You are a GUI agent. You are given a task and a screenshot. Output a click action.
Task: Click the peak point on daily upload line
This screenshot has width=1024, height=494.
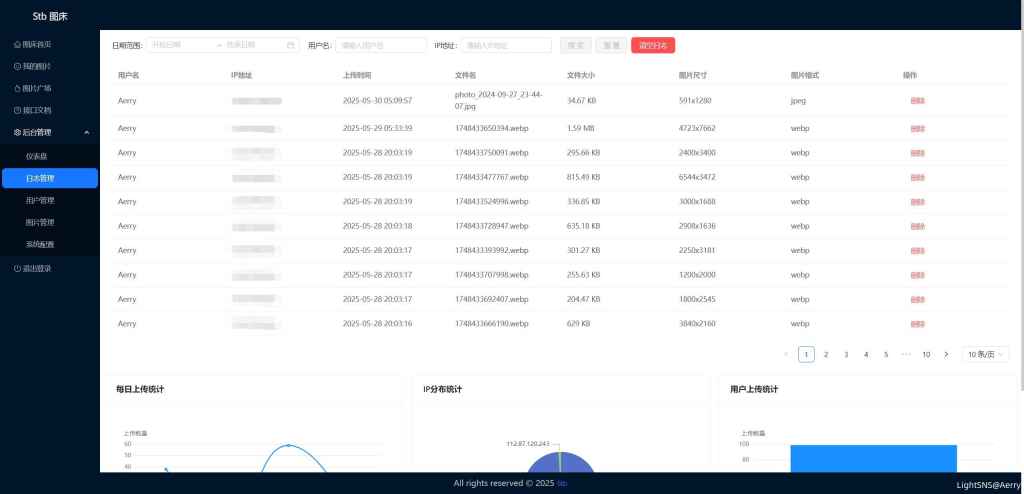[x=289, y=446]
